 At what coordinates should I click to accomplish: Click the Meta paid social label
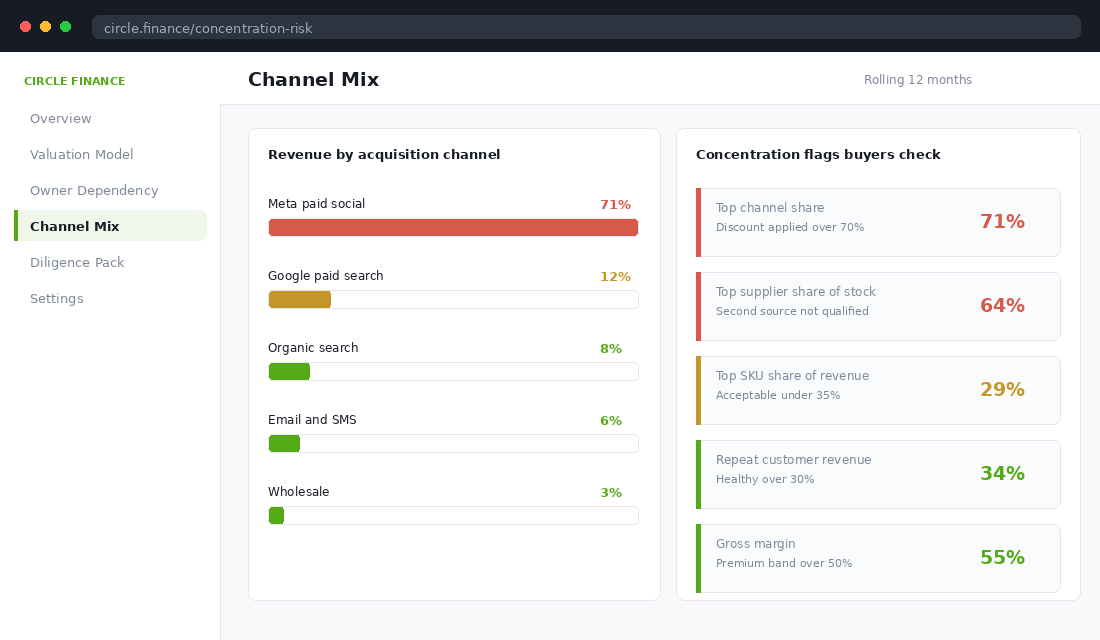tap(316, 204)
